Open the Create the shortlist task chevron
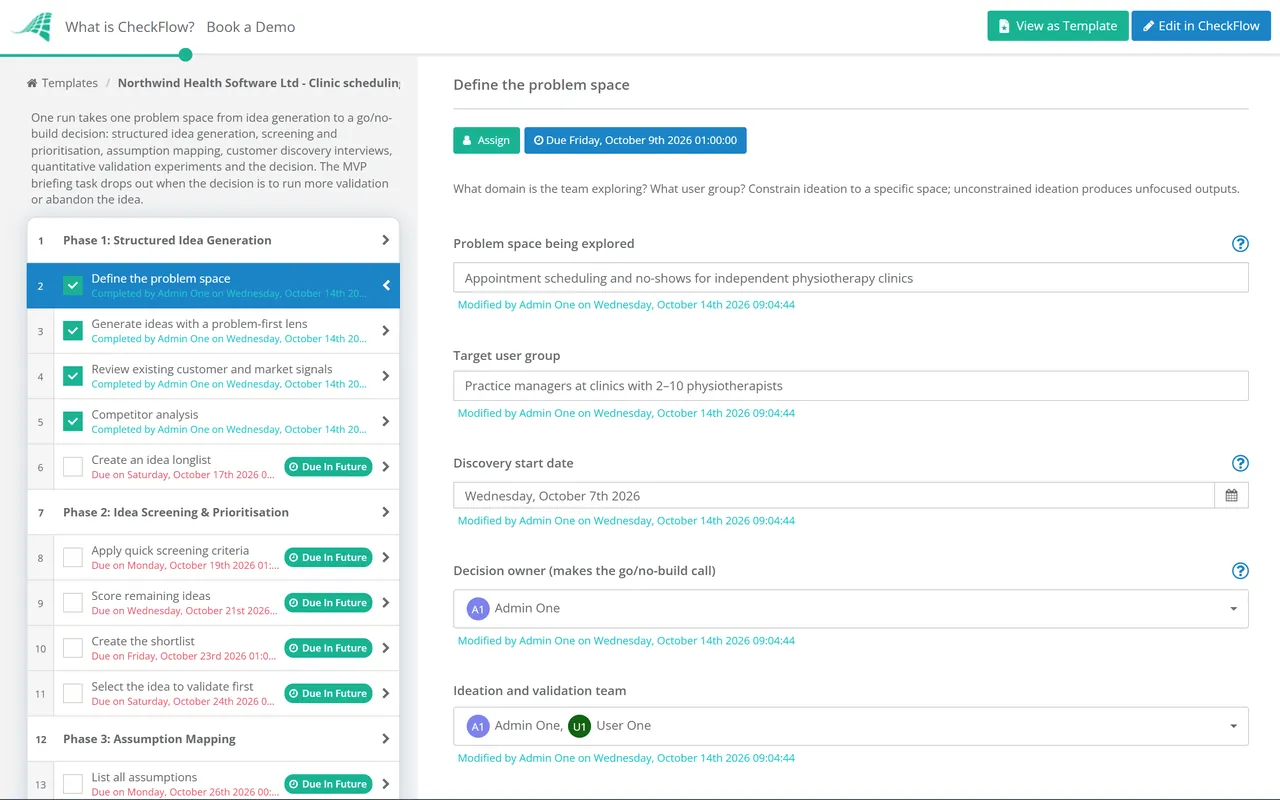The image size is (1280, 800). point(386,648)
